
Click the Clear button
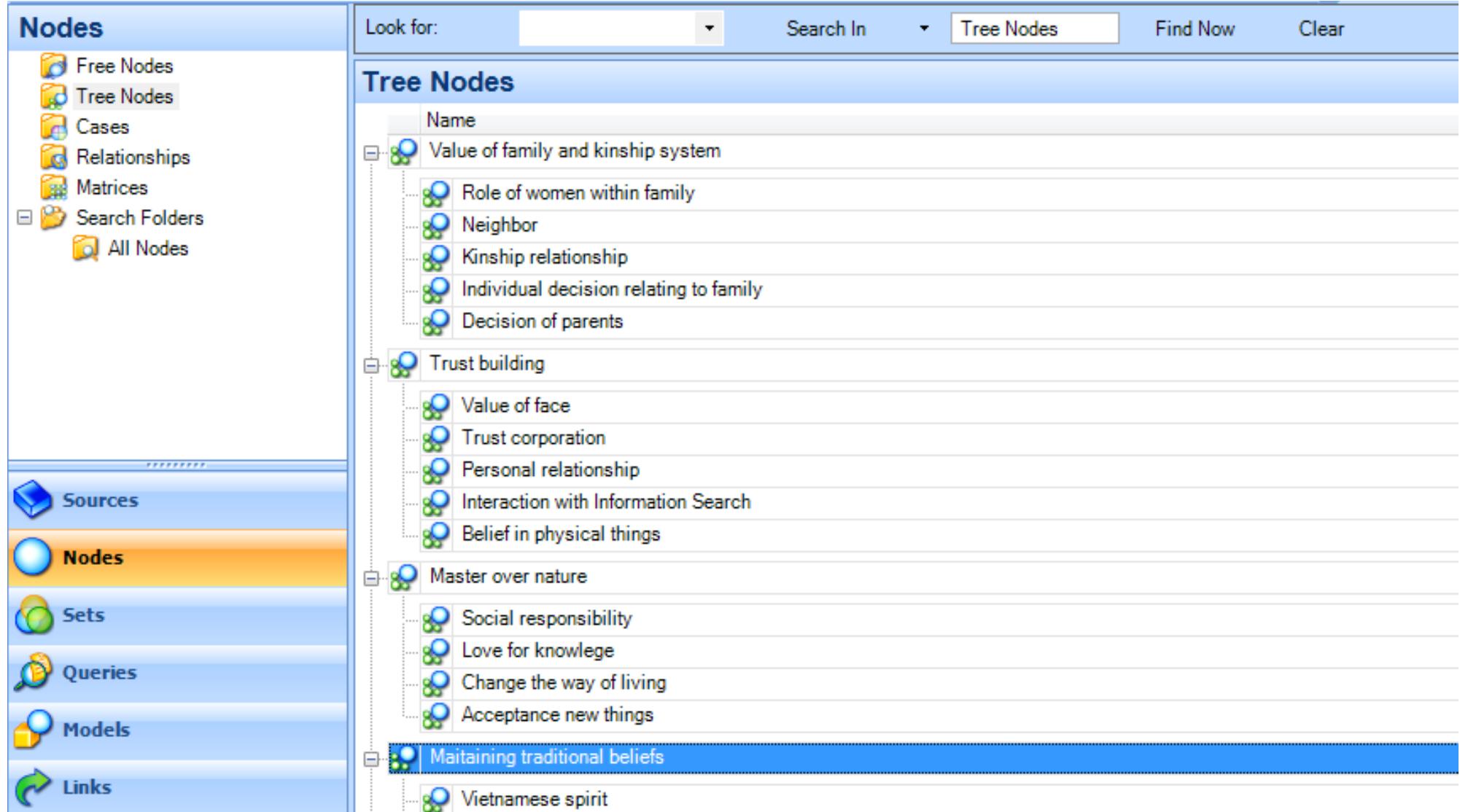coord(1320,29)
